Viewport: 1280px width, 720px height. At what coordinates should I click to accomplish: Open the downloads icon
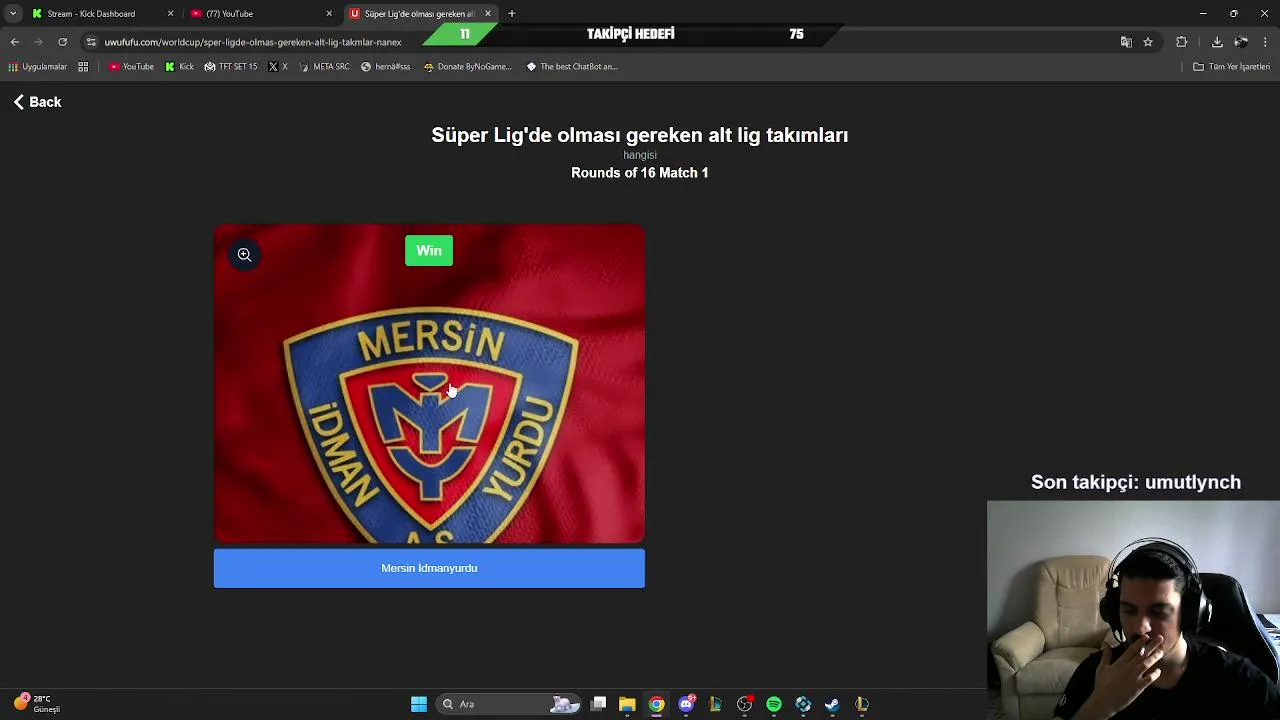(1217, 42)
